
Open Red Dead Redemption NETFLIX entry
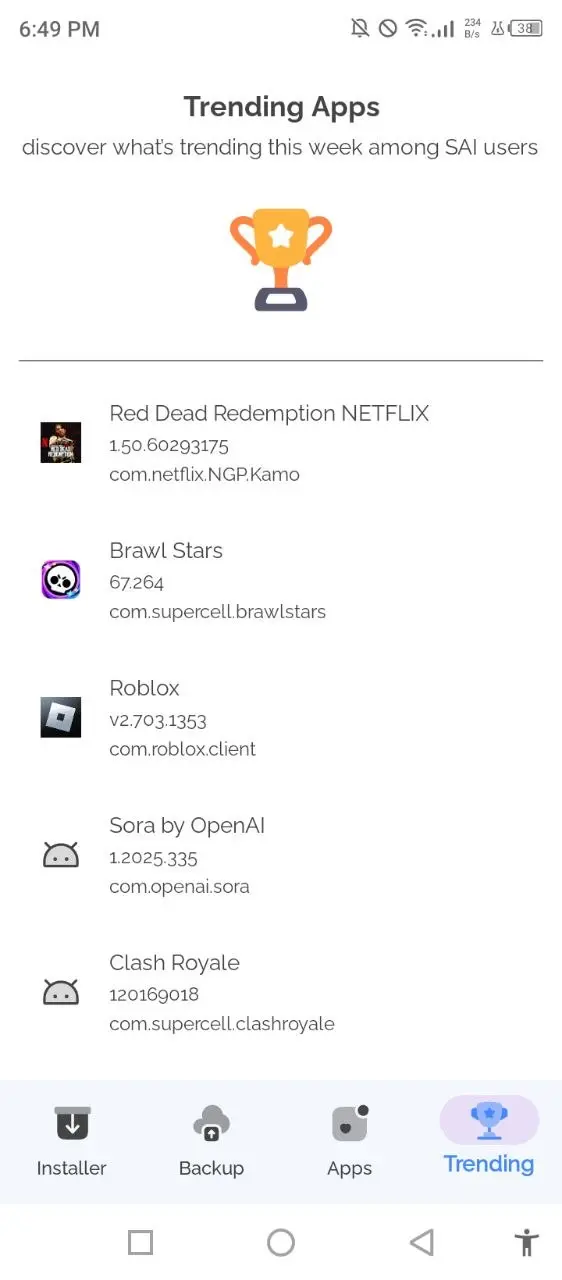pyautogui.click(x=281, y=443)
